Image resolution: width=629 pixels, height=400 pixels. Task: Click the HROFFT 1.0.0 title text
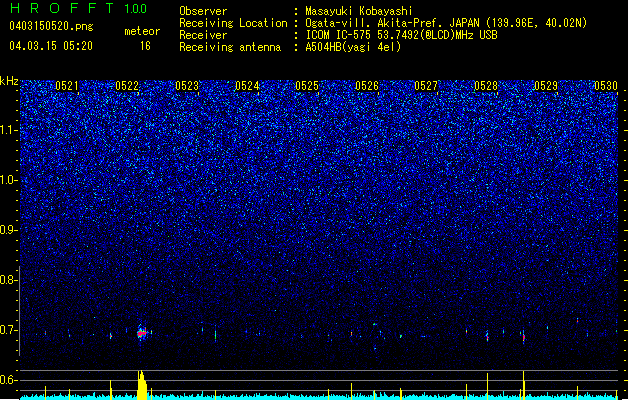[78, 8]
